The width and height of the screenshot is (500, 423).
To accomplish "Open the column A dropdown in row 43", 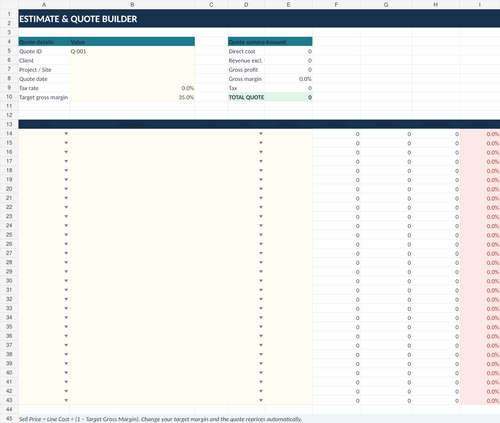I will 66,400.
